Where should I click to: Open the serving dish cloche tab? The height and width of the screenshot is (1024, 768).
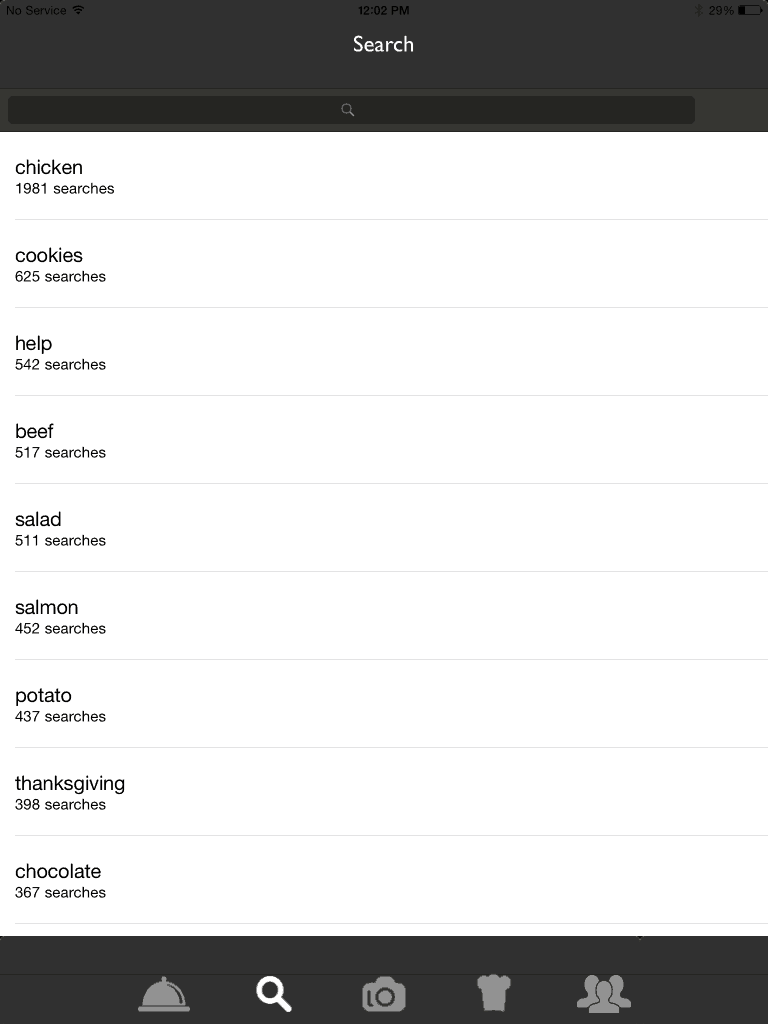click(163, 995)
